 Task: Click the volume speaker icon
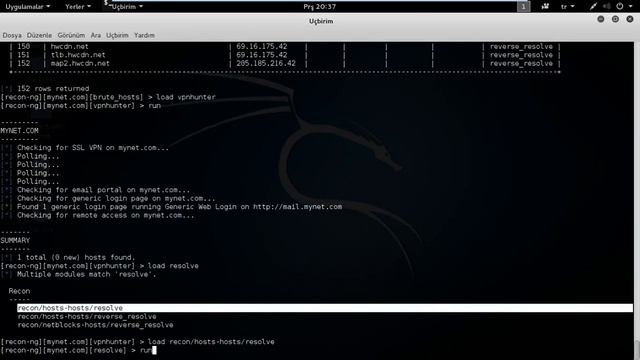(607, 7)
